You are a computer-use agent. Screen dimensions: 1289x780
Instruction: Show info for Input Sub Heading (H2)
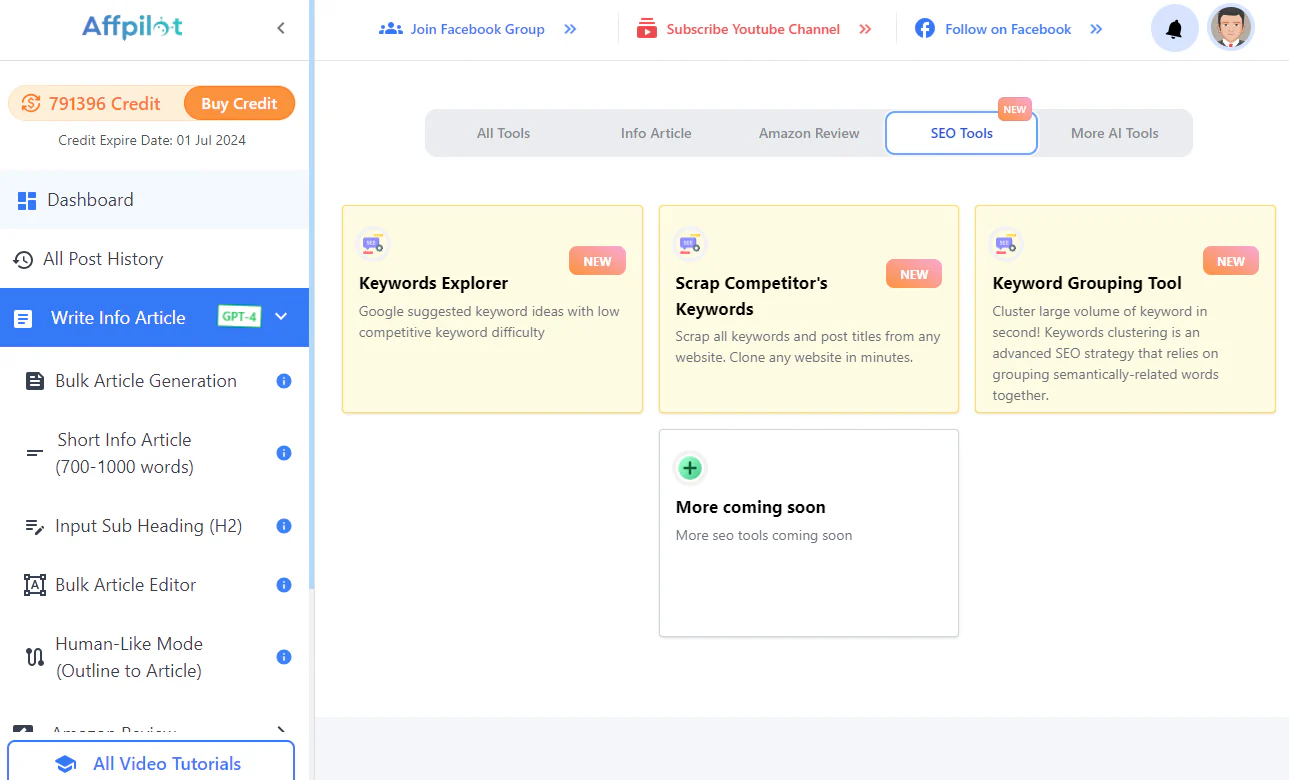click(x=284, y=526)
